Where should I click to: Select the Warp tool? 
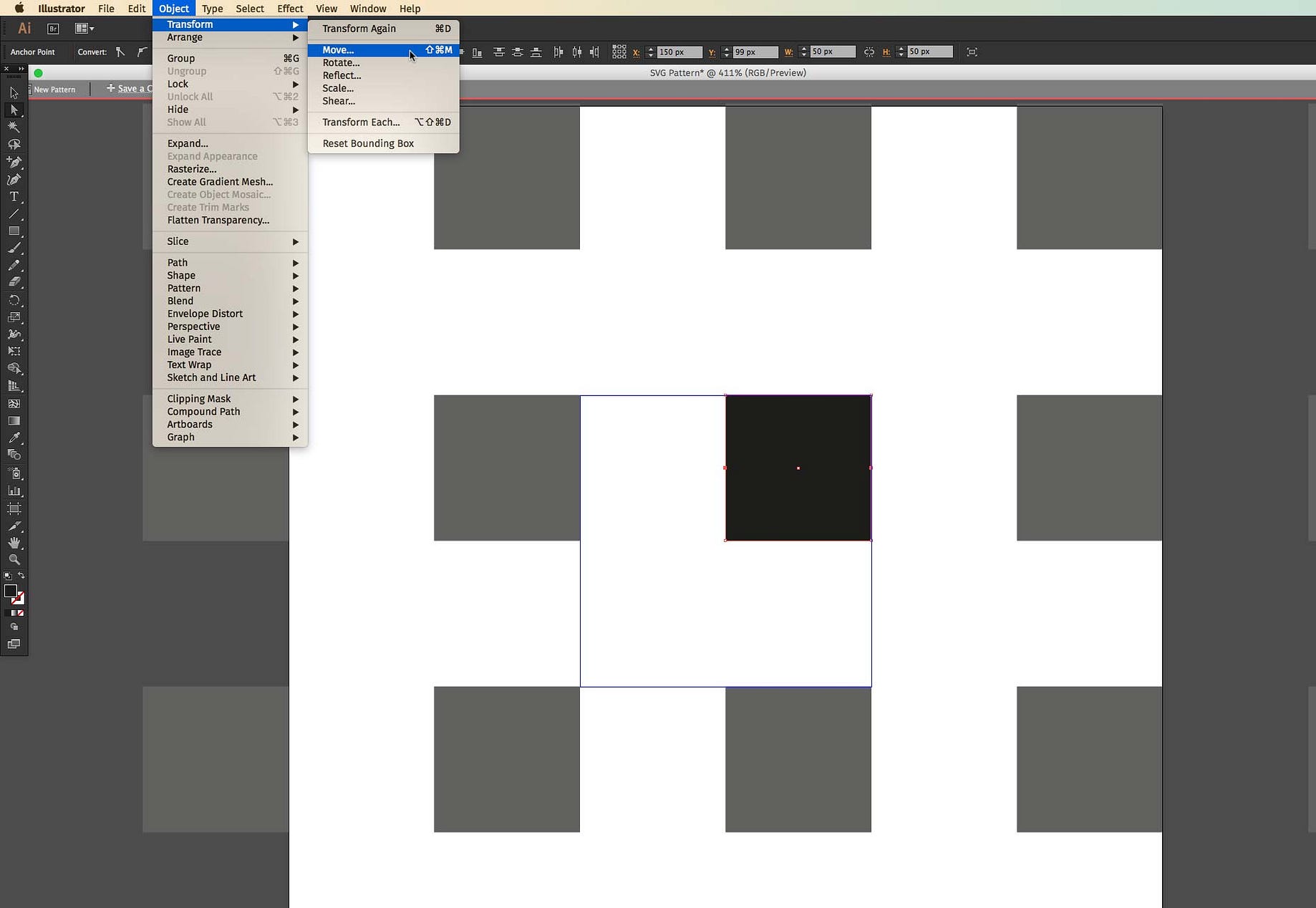tap(14, 334)
